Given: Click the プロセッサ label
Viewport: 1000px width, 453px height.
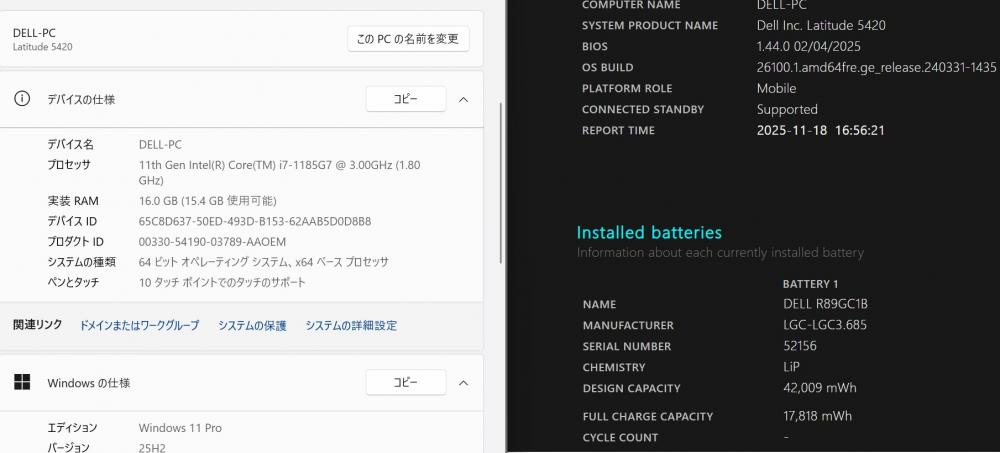Looking at the screenshot, I should (69, 165).
